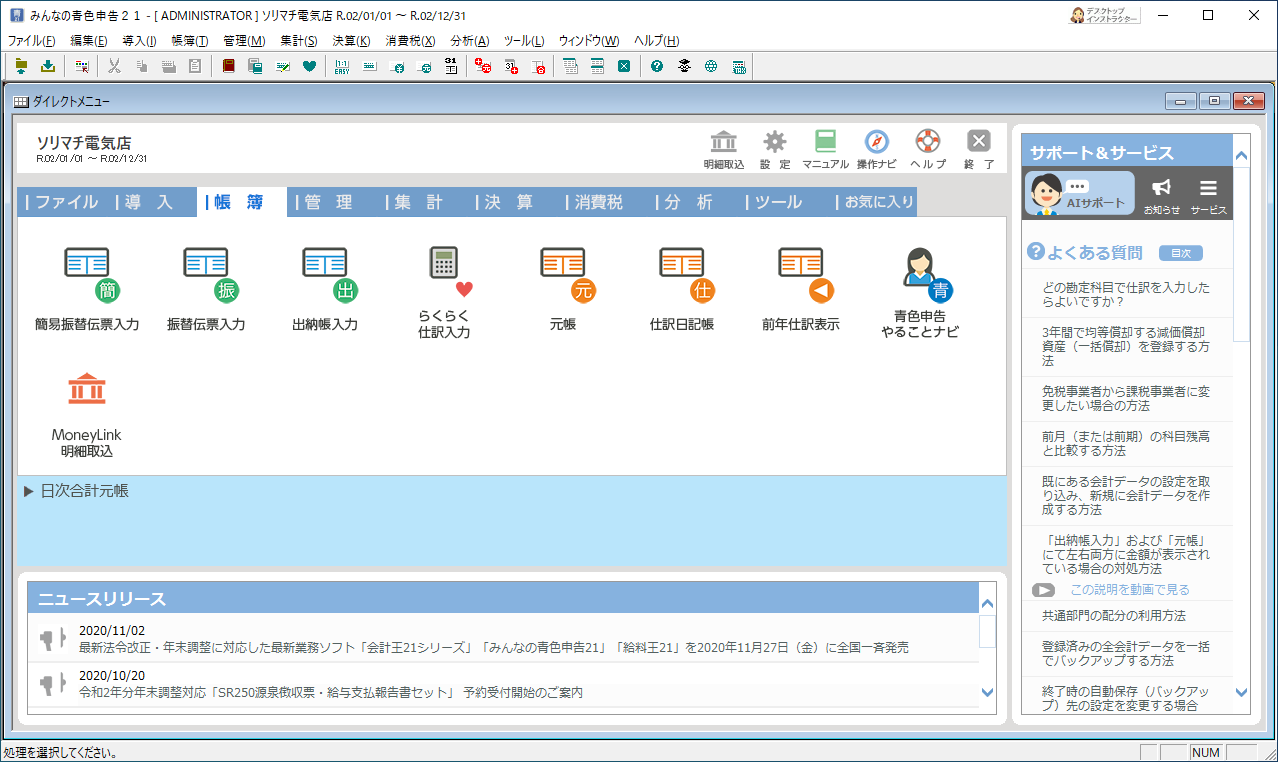Open 前年仕訳表示 icon
Screen dimensions: 1278x762
801,289
